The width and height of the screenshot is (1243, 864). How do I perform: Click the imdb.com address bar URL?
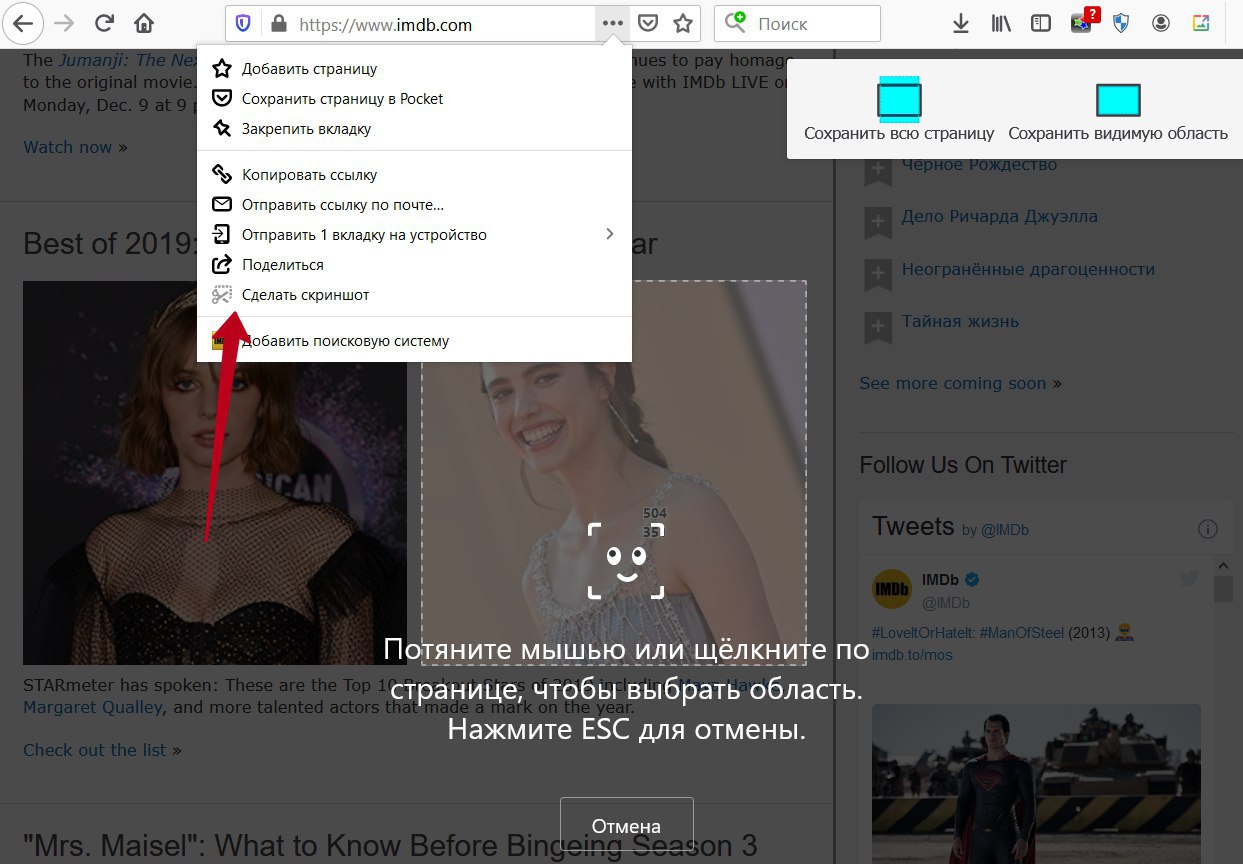pyautogui.click(x=385, y=24)
